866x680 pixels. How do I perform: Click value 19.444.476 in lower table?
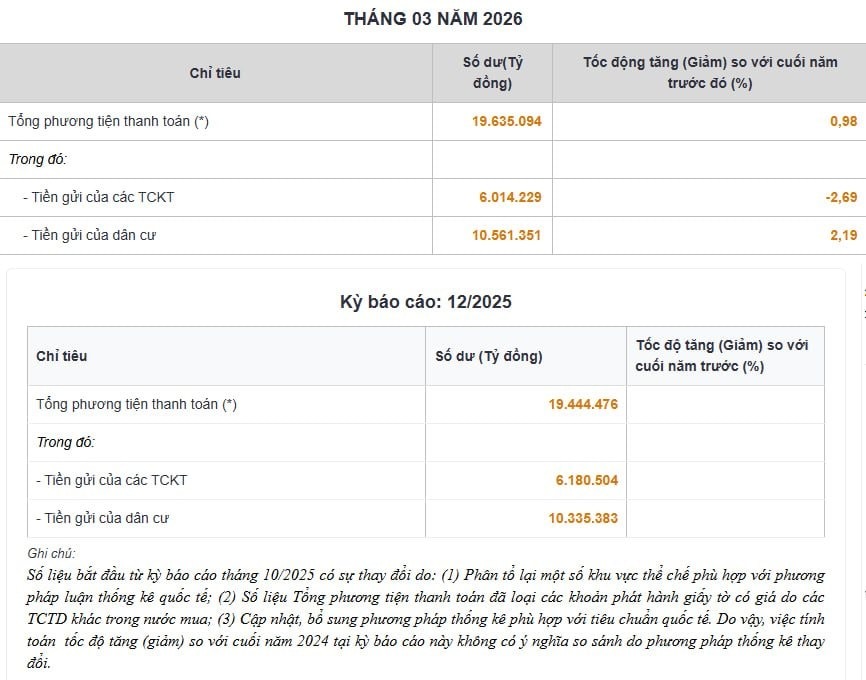[583, 404]
